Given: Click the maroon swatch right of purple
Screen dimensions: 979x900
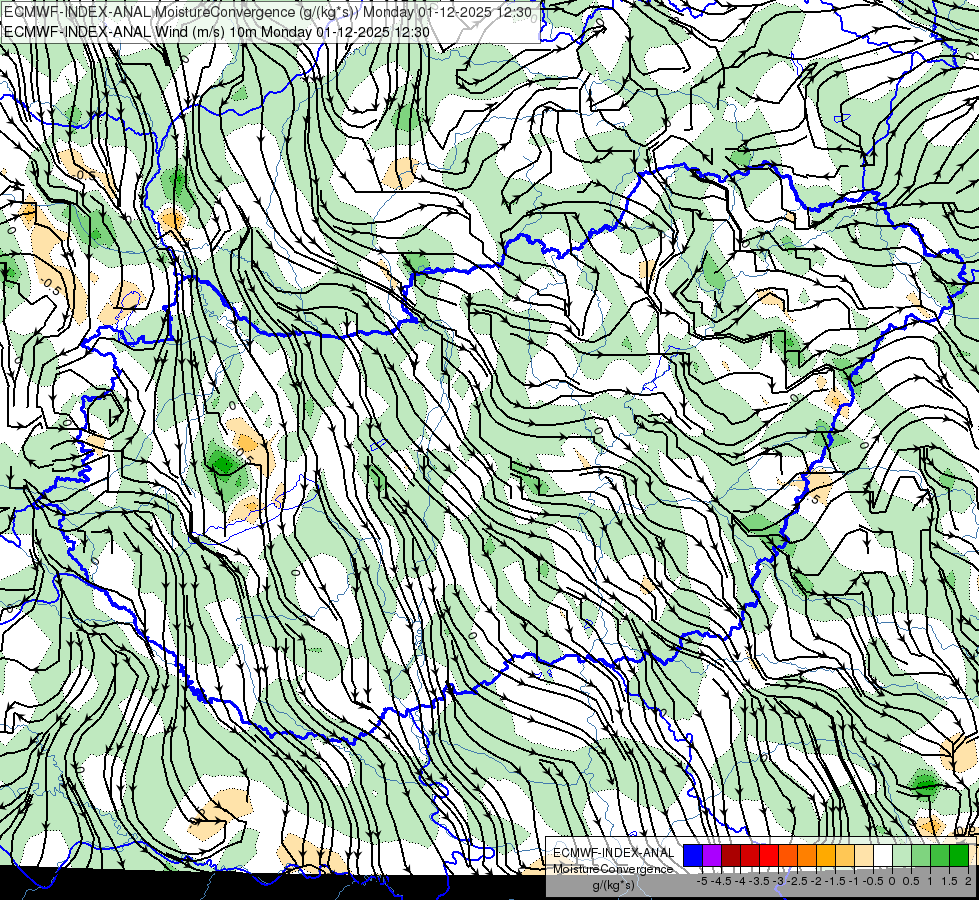Looking at the screenshot, I should (731, 856).
